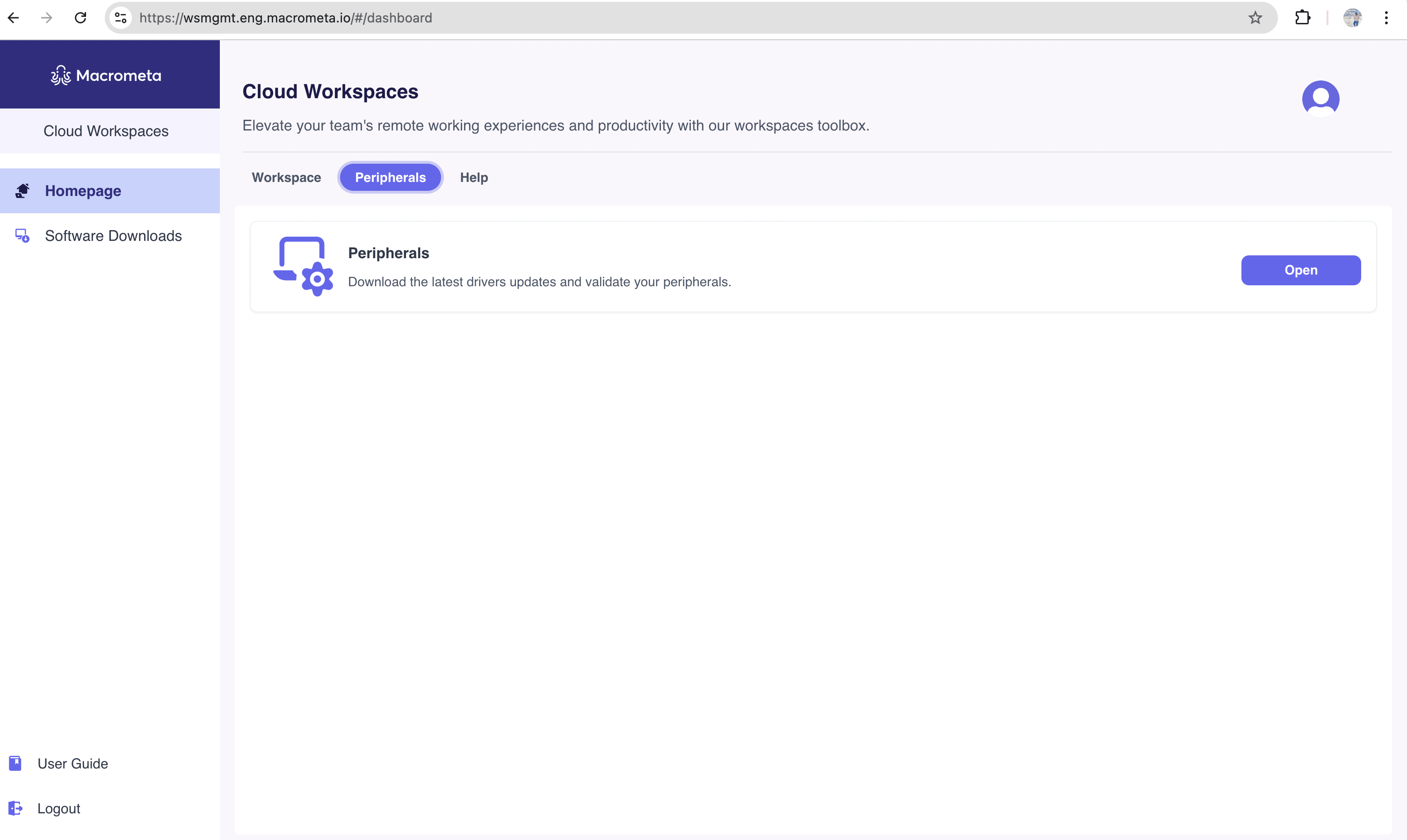Open the Peripherals toolbox
1407x840 pixels.
(1301, 270)
